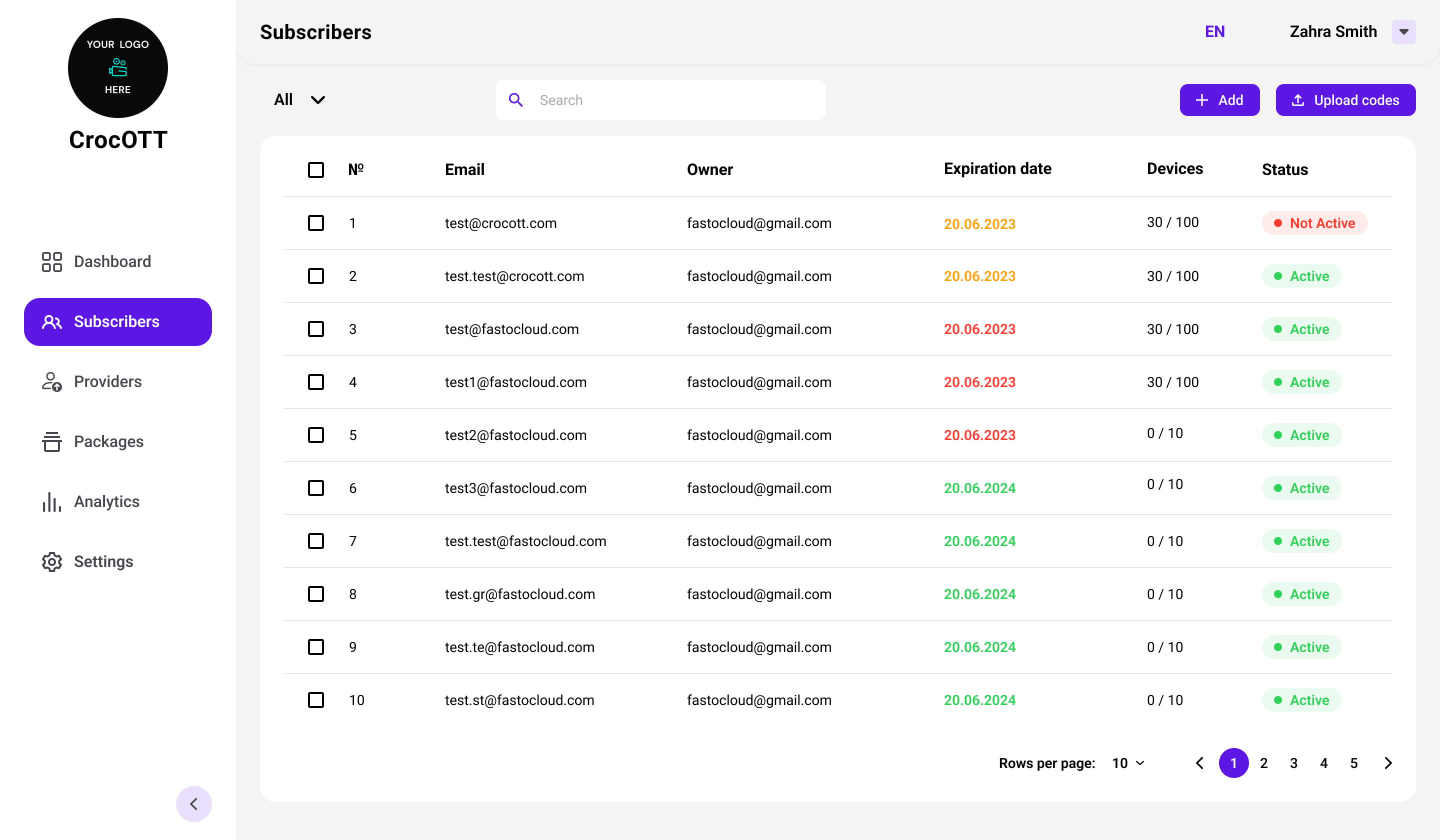Click the Upload codes button

click(1345, 100)
